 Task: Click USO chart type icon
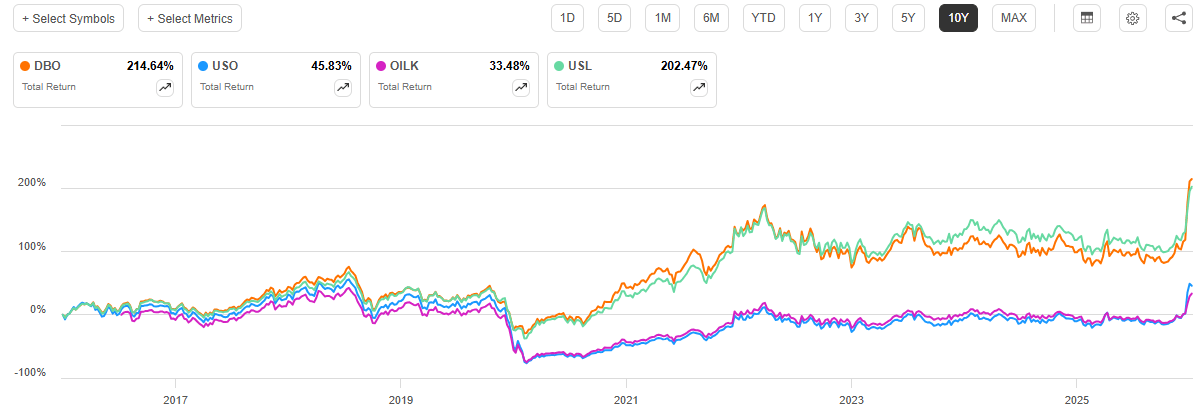[342, 88]
